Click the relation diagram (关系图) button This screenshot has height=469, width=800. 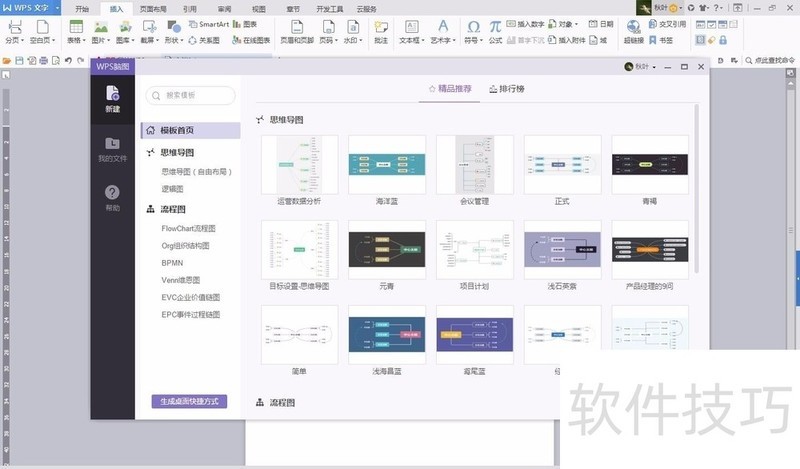pos(204,40)
